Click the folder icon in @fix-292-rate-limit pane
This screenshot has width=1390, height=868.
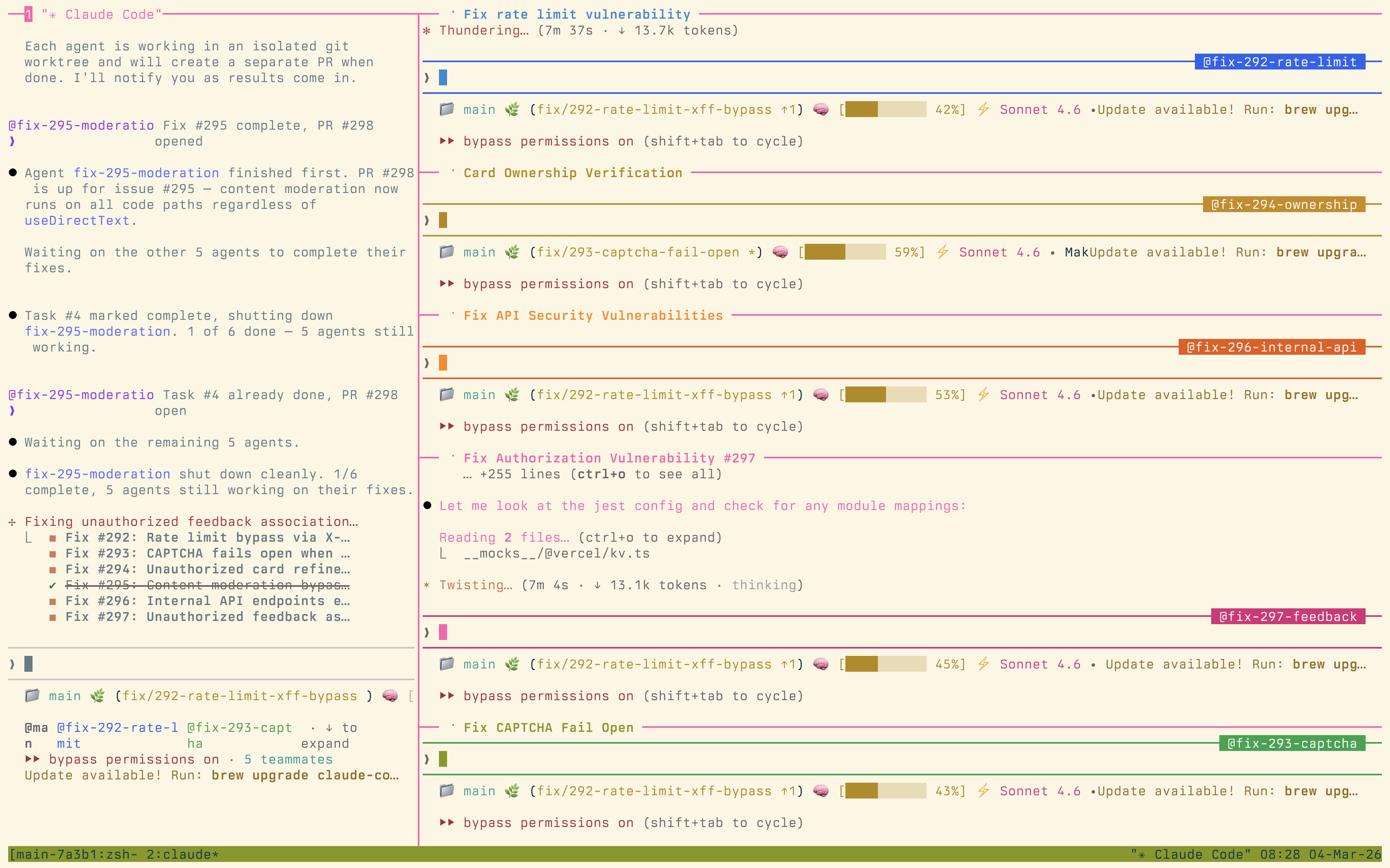(447, 109)
